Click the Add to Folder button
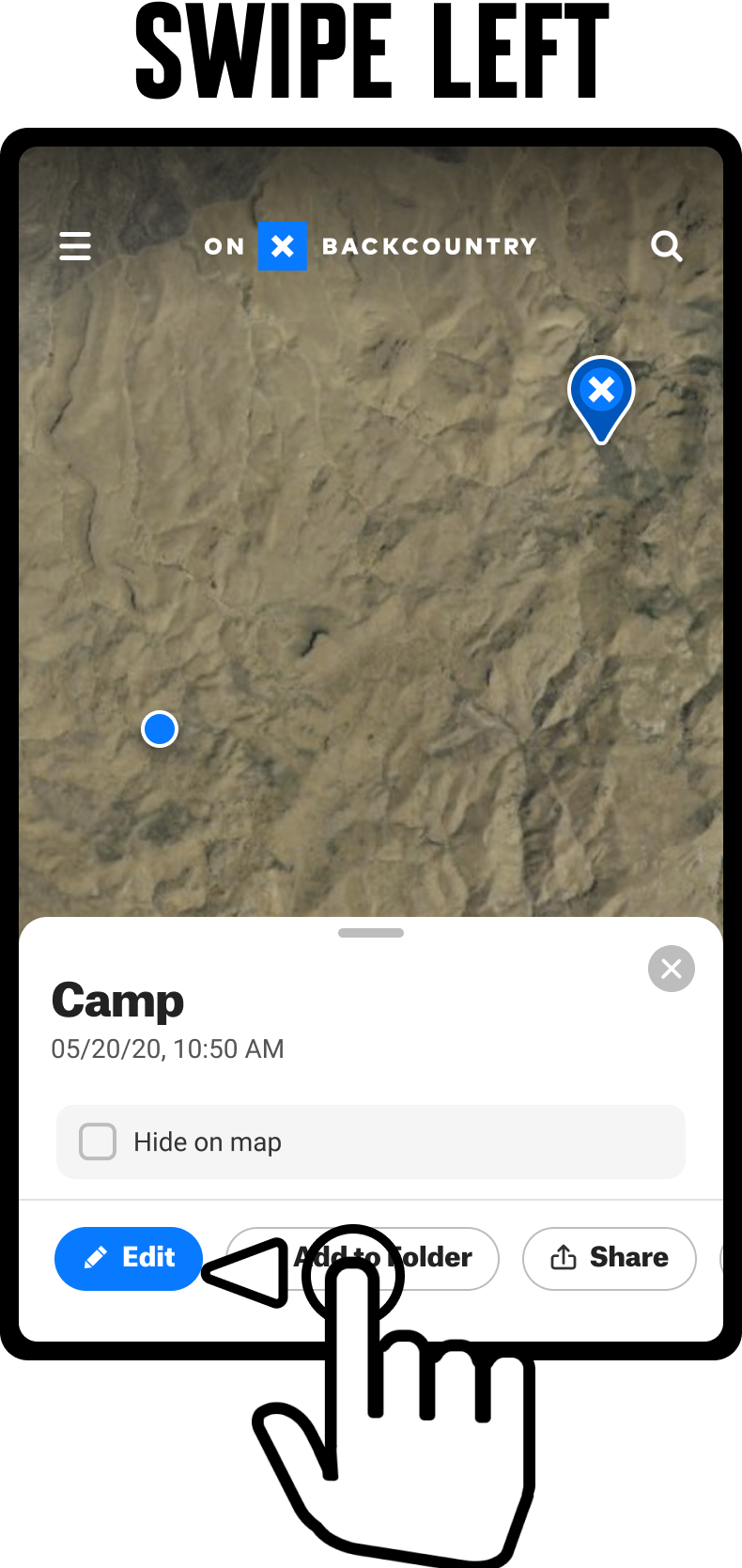 (363, 1259)
